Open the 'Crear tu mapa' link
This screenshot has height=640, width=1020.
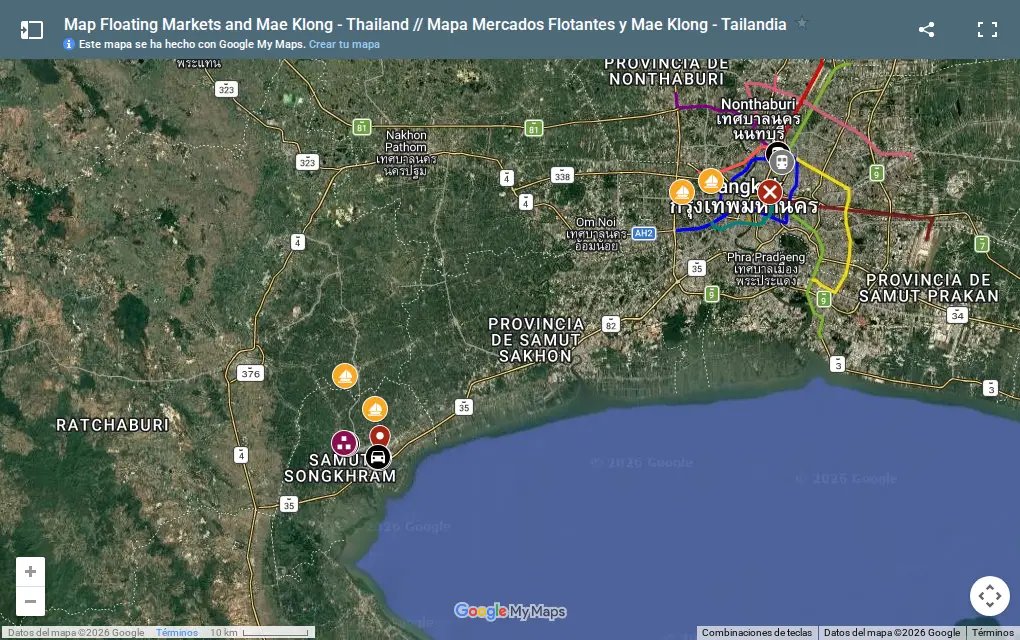click(344, 44)
